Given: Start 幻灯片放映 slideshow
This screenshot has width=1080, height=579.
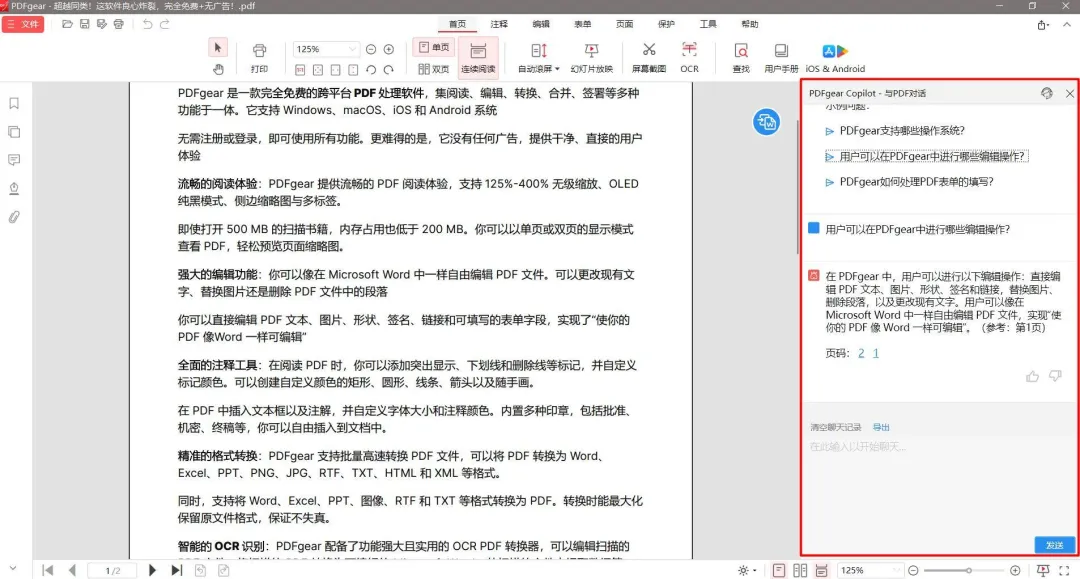Looking at the screenshot, I should (591, 58).
